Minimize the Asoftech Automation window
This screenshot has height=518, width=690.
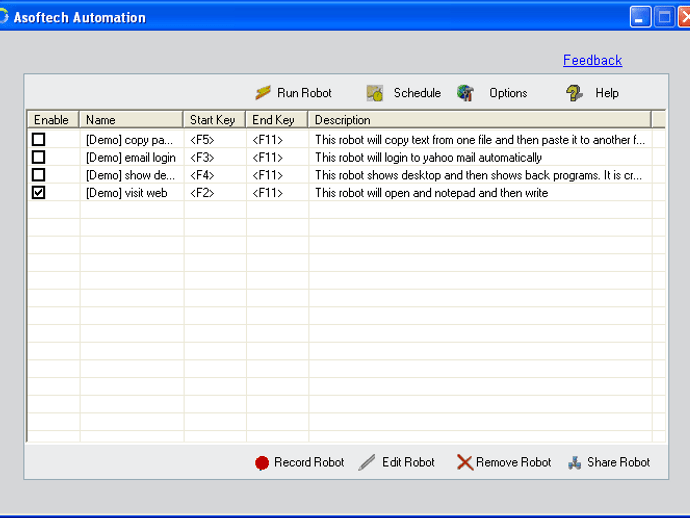click(640, 17)
